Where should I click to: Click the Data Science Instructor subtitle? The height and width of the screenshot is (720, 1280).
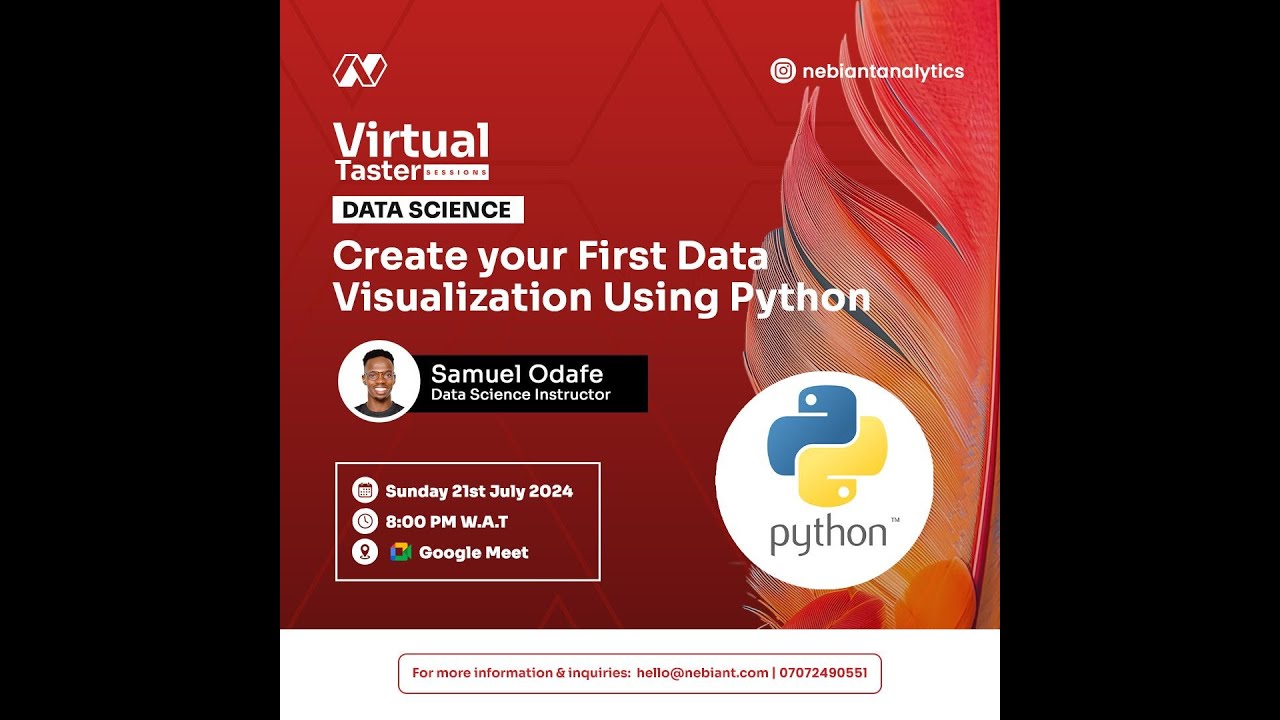point(521,395)
